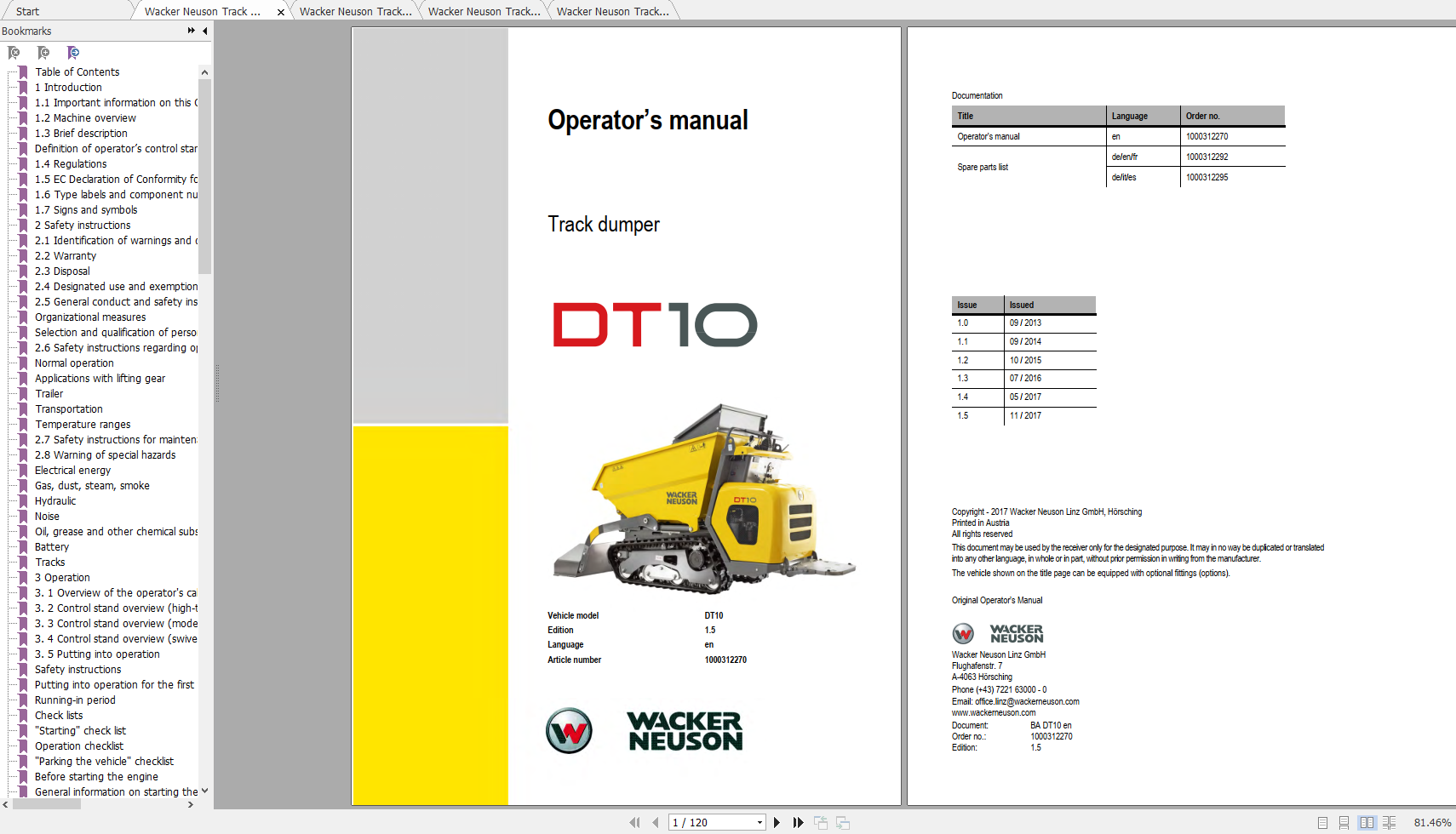The image size is (1456, 834).
Task: Go to Applications with lifting gear bookmark
Action: pyautogui.click(x=100, y=379)
